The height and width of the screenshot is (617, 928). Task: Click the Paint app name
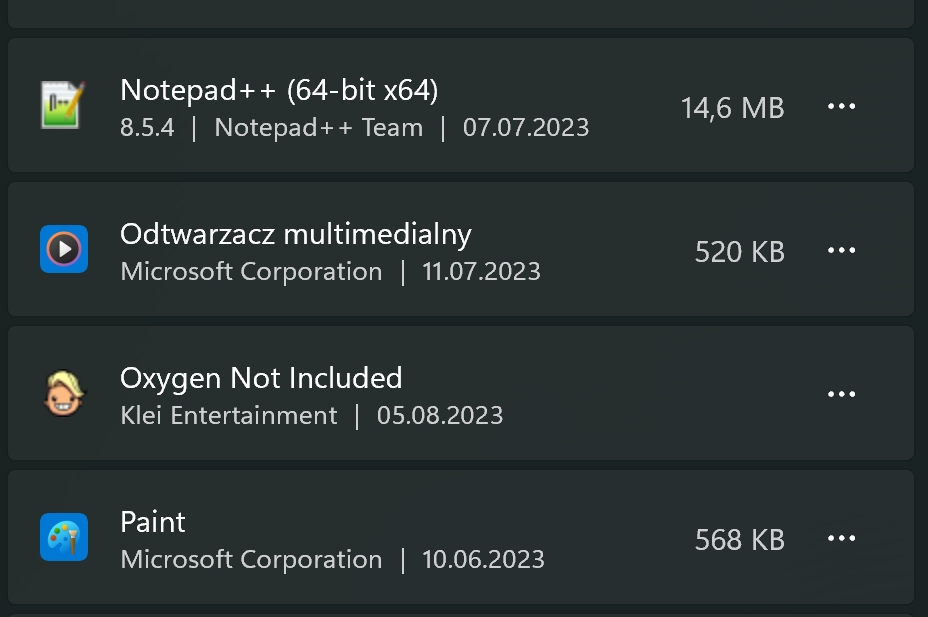click(153, 522)
